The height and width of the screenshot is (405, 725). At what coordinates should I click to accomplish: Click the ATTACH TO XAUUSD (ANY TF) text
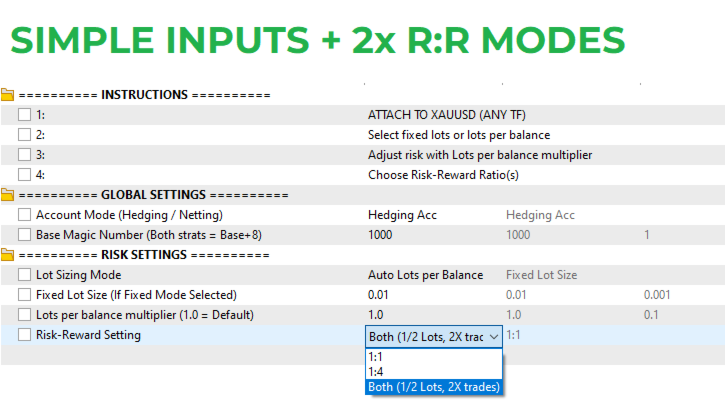pos(447,115)
